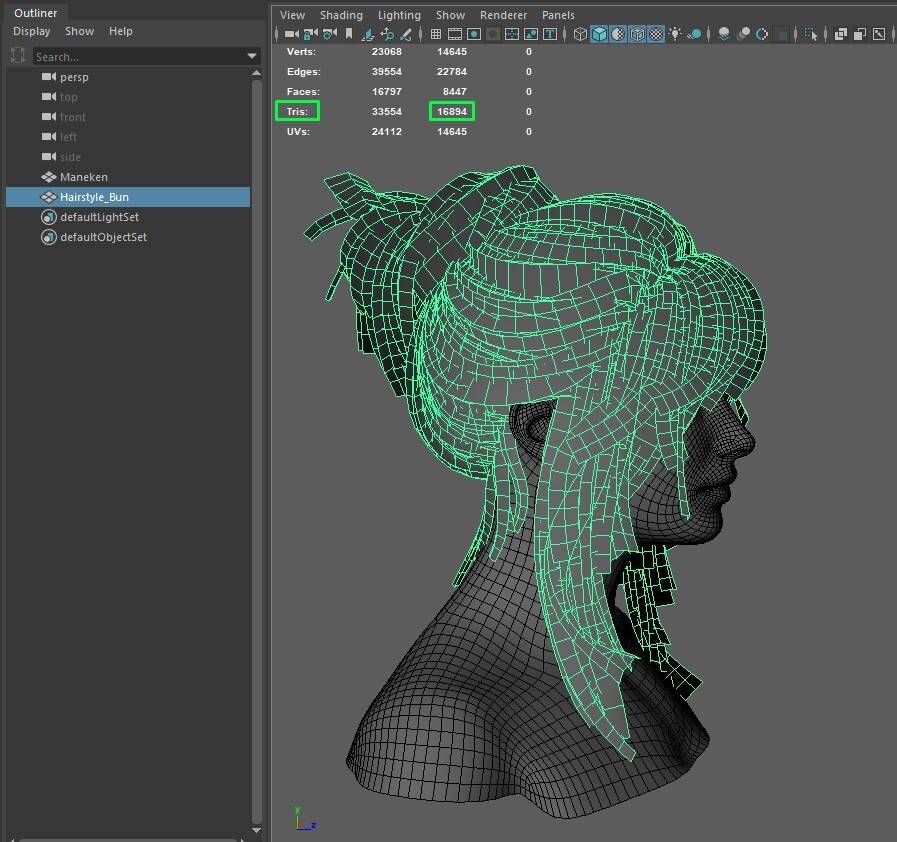Screen dimensions: 897x842
Task: Open the Shading menu
Action: (341, 15)
